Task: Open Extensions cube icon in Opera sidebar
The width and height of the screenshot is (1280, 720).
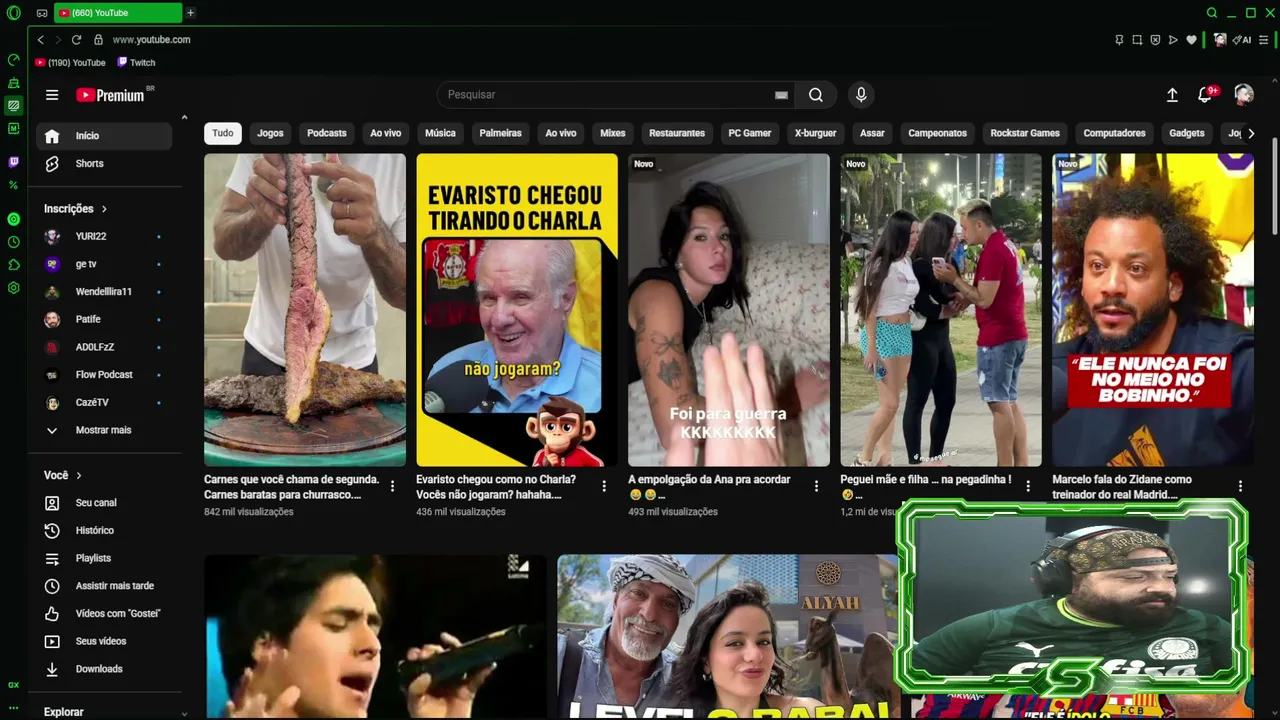Action: [14, 265]
